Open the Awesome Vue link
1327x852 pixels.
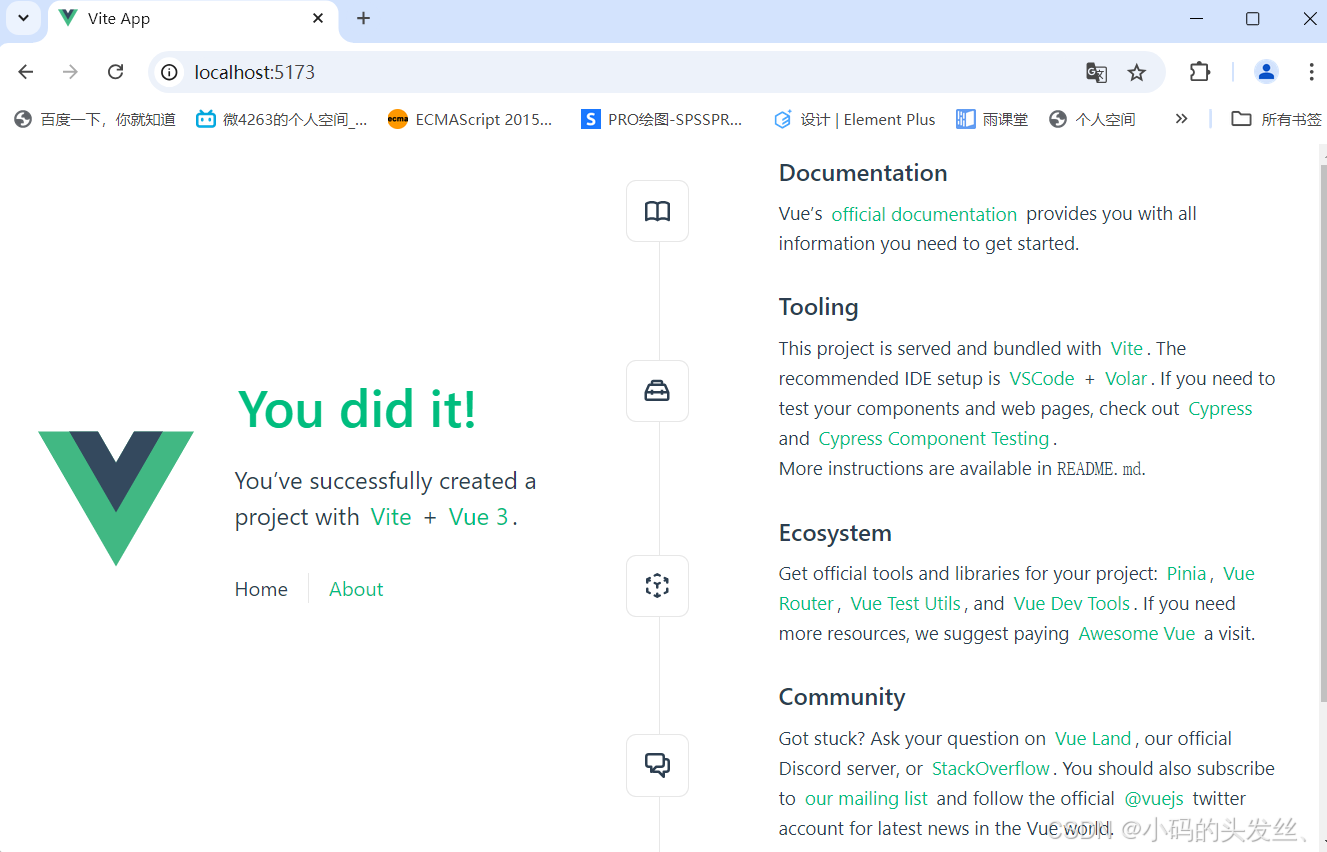[1137, 634]
